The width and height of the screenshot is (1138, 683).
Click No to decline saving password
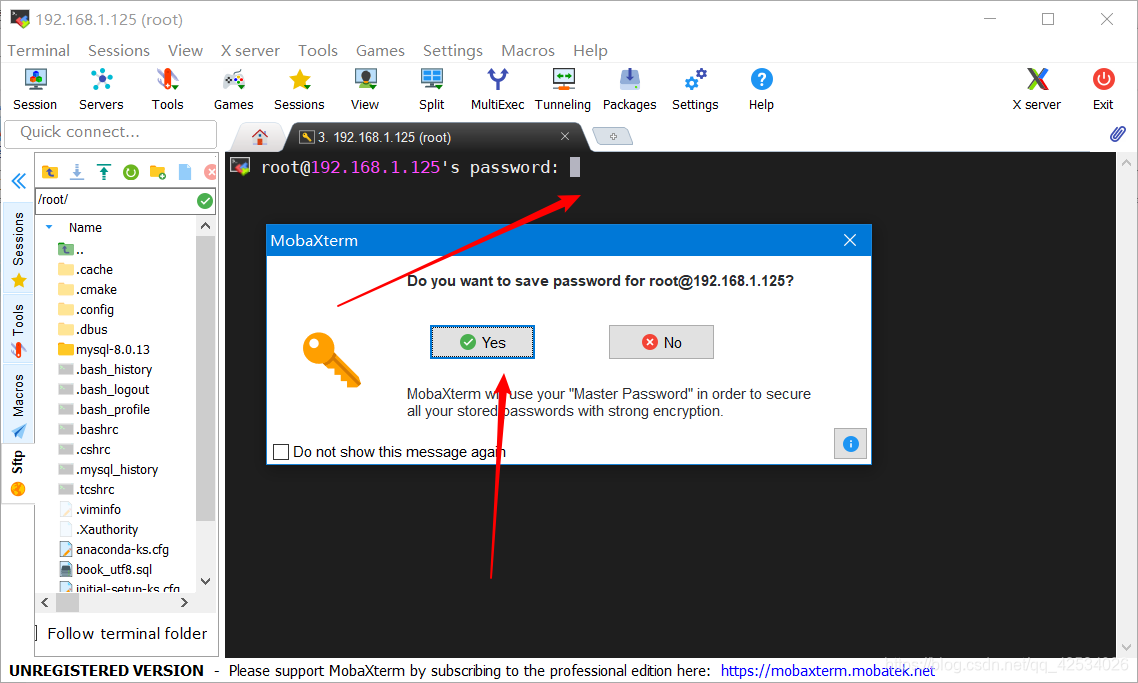click(661, 342)
